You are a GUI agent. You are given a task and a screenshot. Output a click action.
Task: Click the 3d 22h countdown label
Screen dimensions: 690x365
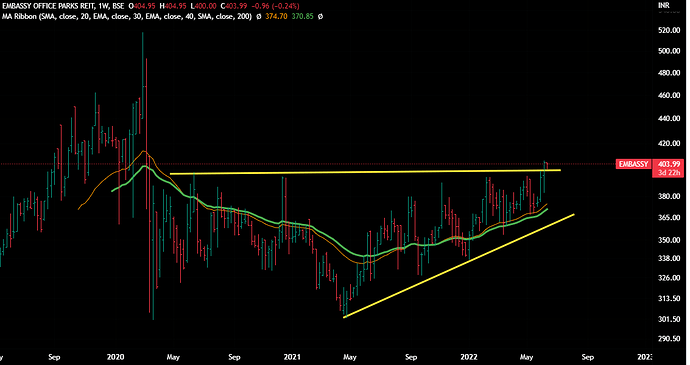pos(668,172)
